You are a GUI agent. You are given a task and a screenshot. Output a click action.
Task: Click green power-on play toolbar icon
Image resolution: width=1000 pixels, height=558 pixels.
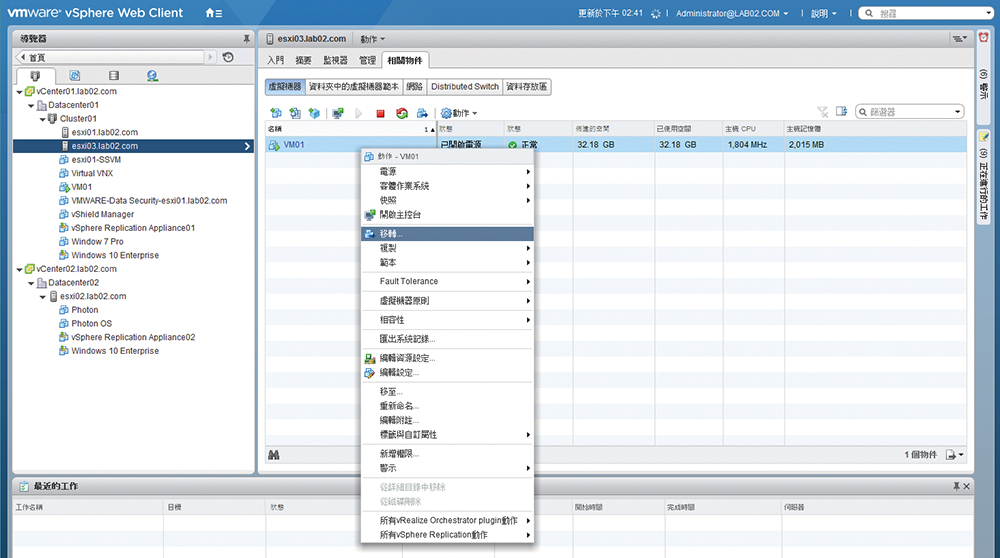click(358, 113)
